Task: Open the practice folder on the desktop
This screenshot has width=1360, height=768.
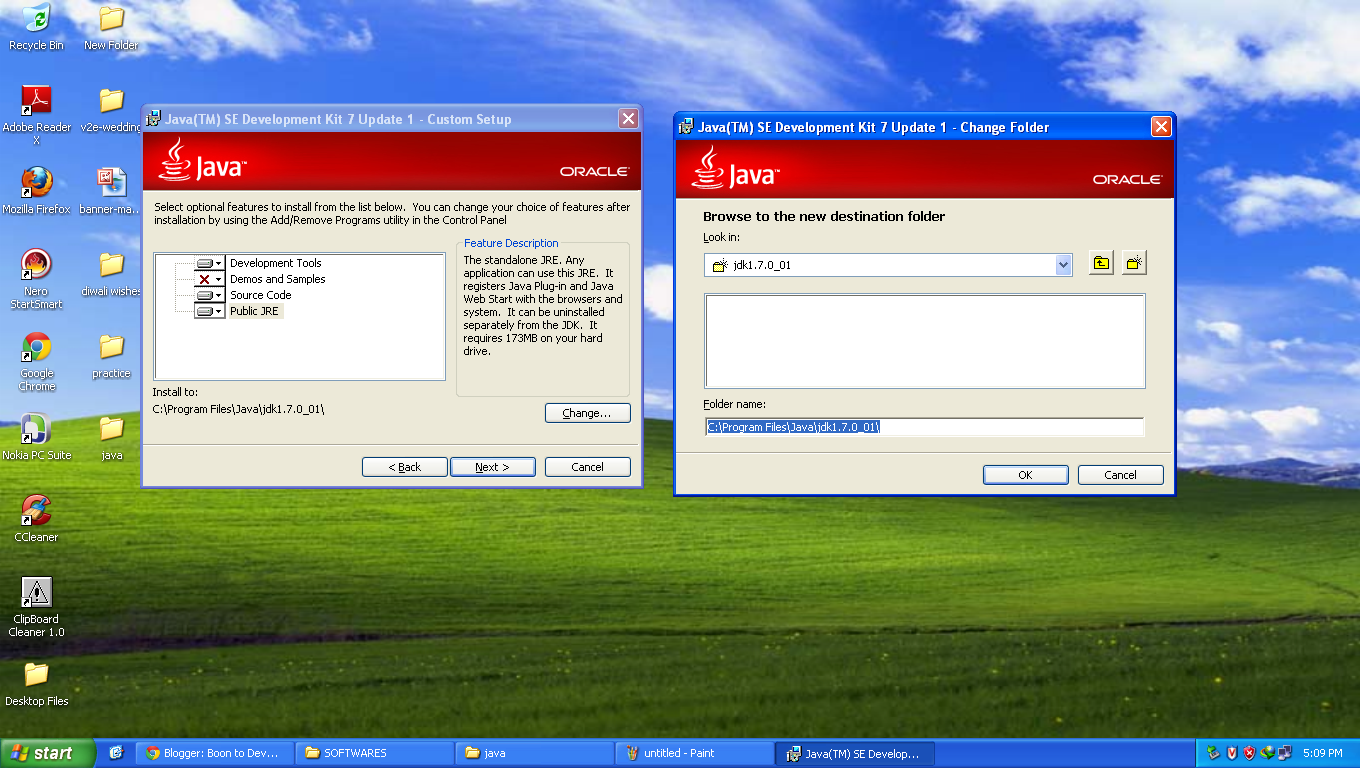Action: pos(111,355)
